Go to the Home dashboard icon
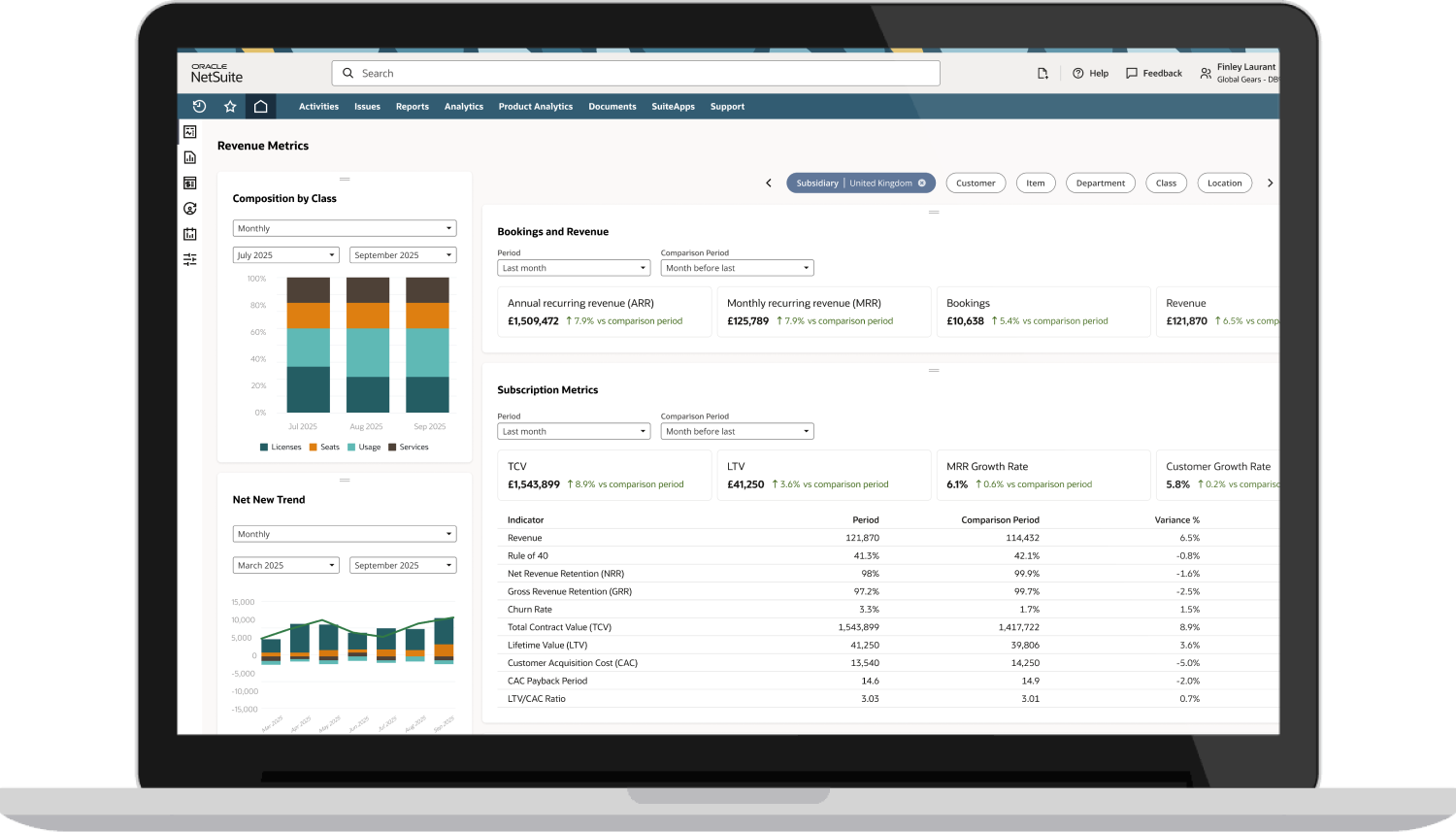1456x832 pixels. [261, 107]
